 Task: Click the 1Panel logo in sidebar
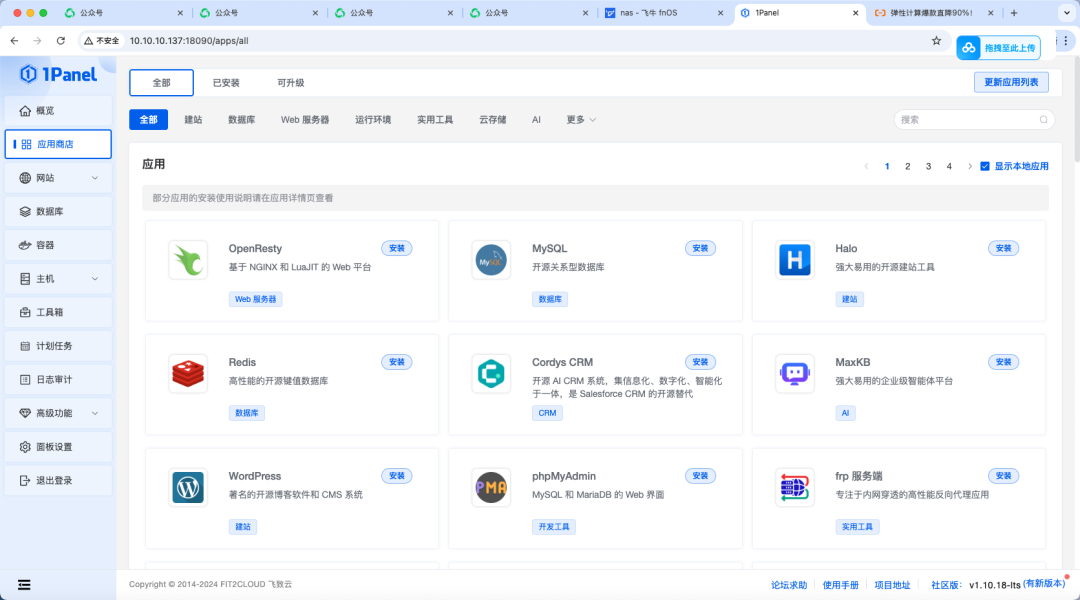58,74
